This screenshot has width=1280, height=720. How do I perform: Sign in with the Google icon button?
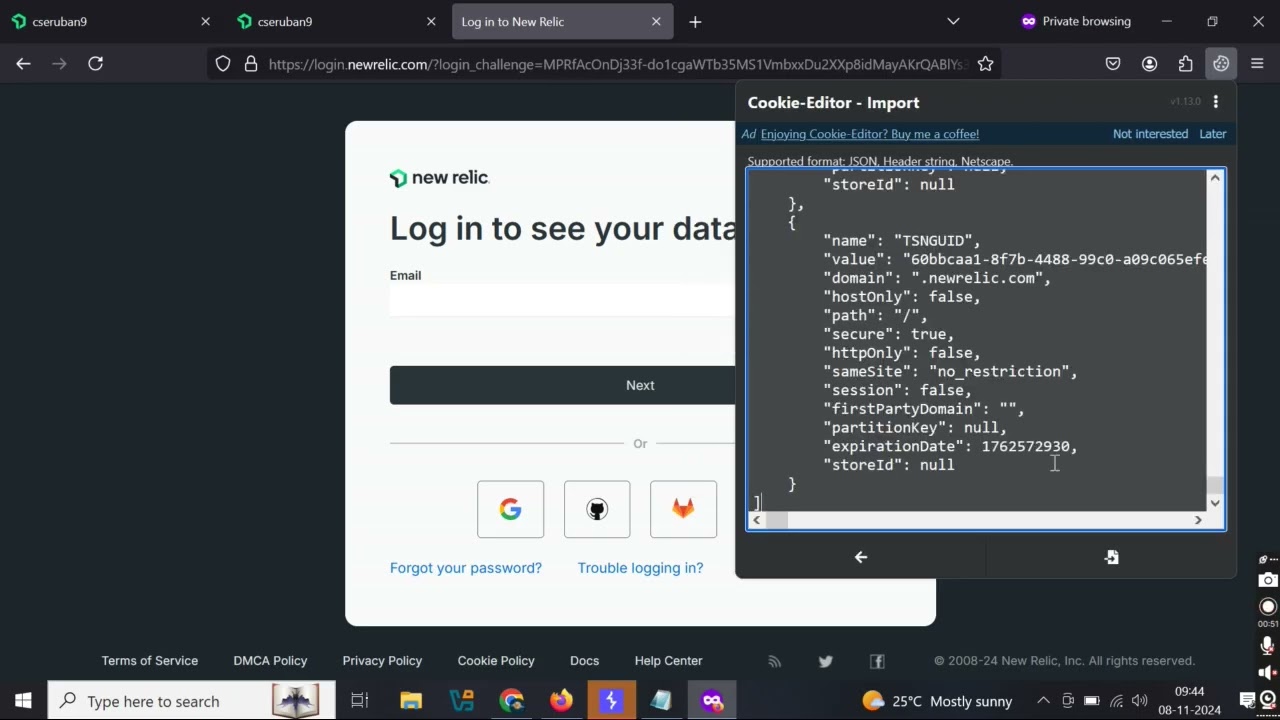coord(510,509)
